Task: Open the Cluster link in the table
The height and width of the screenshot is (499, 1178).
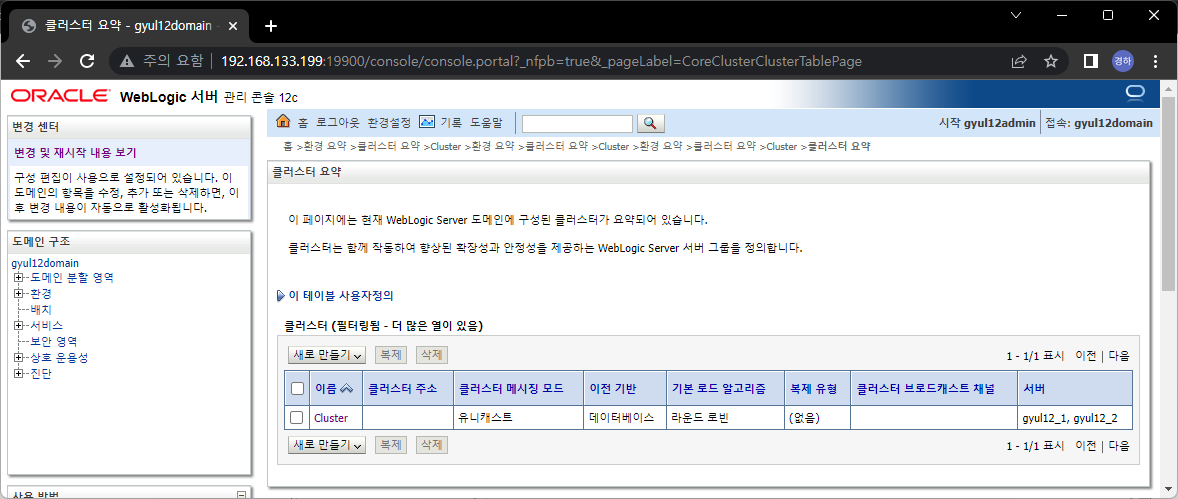Action: tap(331, 418)
